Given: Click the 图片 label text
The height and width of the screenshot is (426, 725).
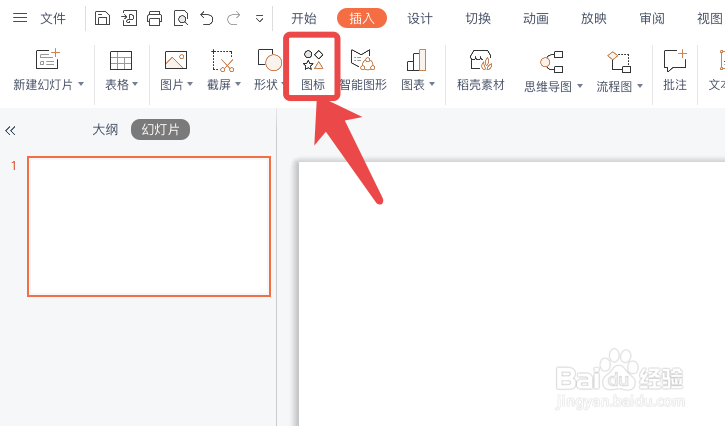Looking at the screenshot, I should 172,85.
